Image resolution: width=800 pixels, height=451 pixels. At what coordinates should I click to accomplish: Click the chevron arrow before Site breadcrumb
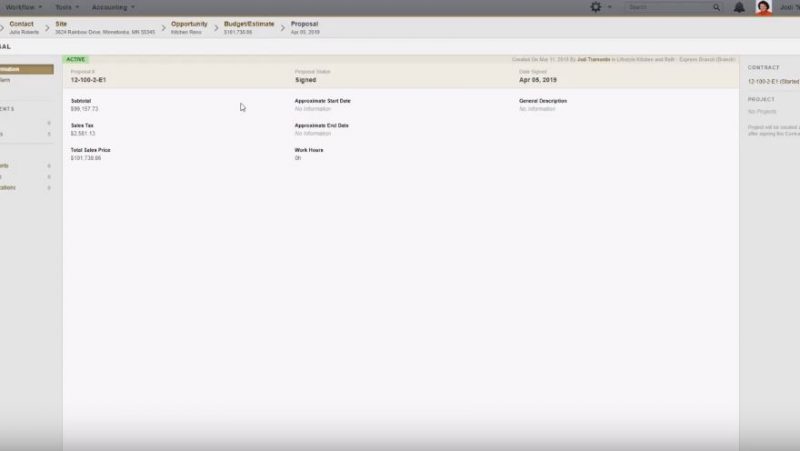click(49, 27)
